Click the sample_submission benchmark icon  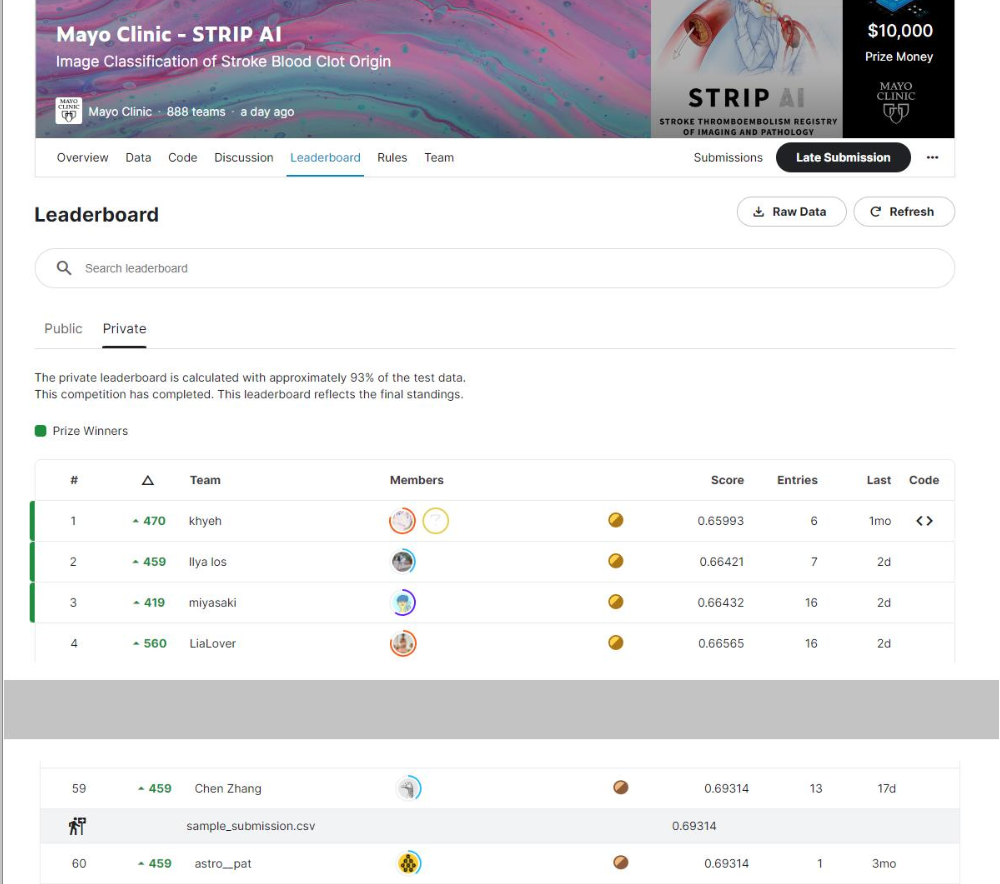point(77,826)
